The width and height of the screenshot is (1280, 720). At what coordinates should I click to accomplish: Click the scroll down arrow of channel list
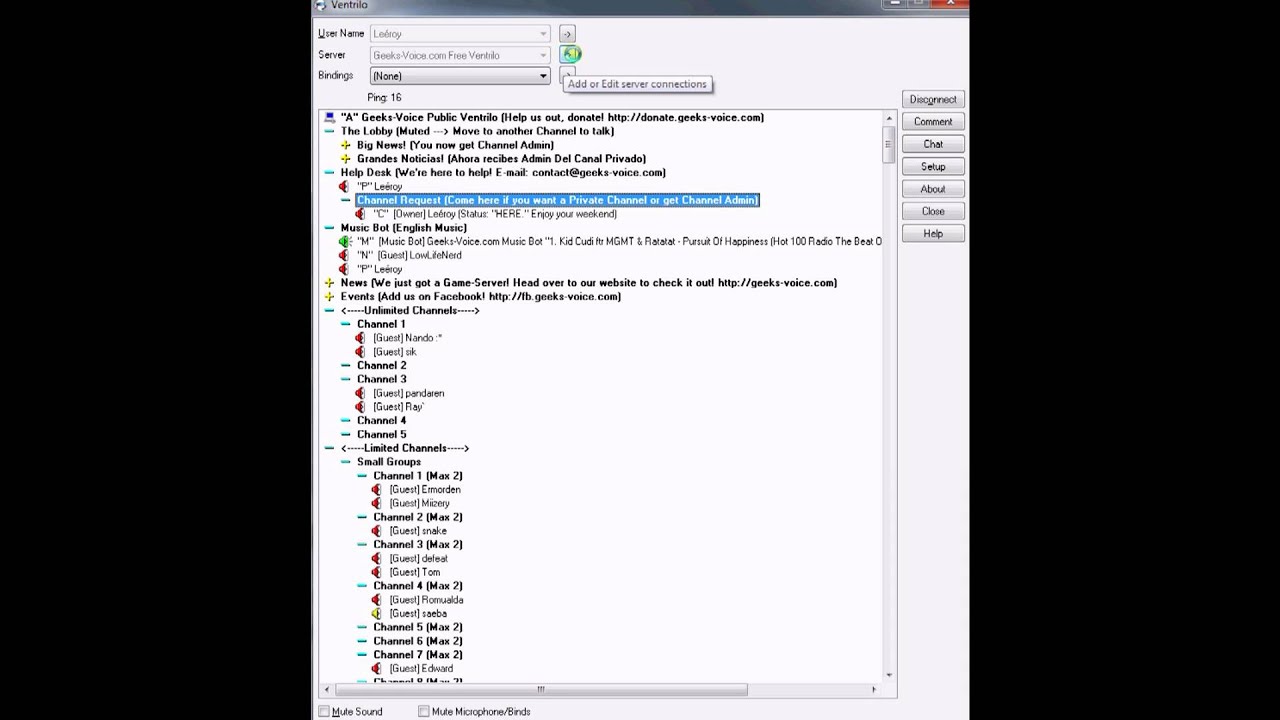tap(889, 675)
